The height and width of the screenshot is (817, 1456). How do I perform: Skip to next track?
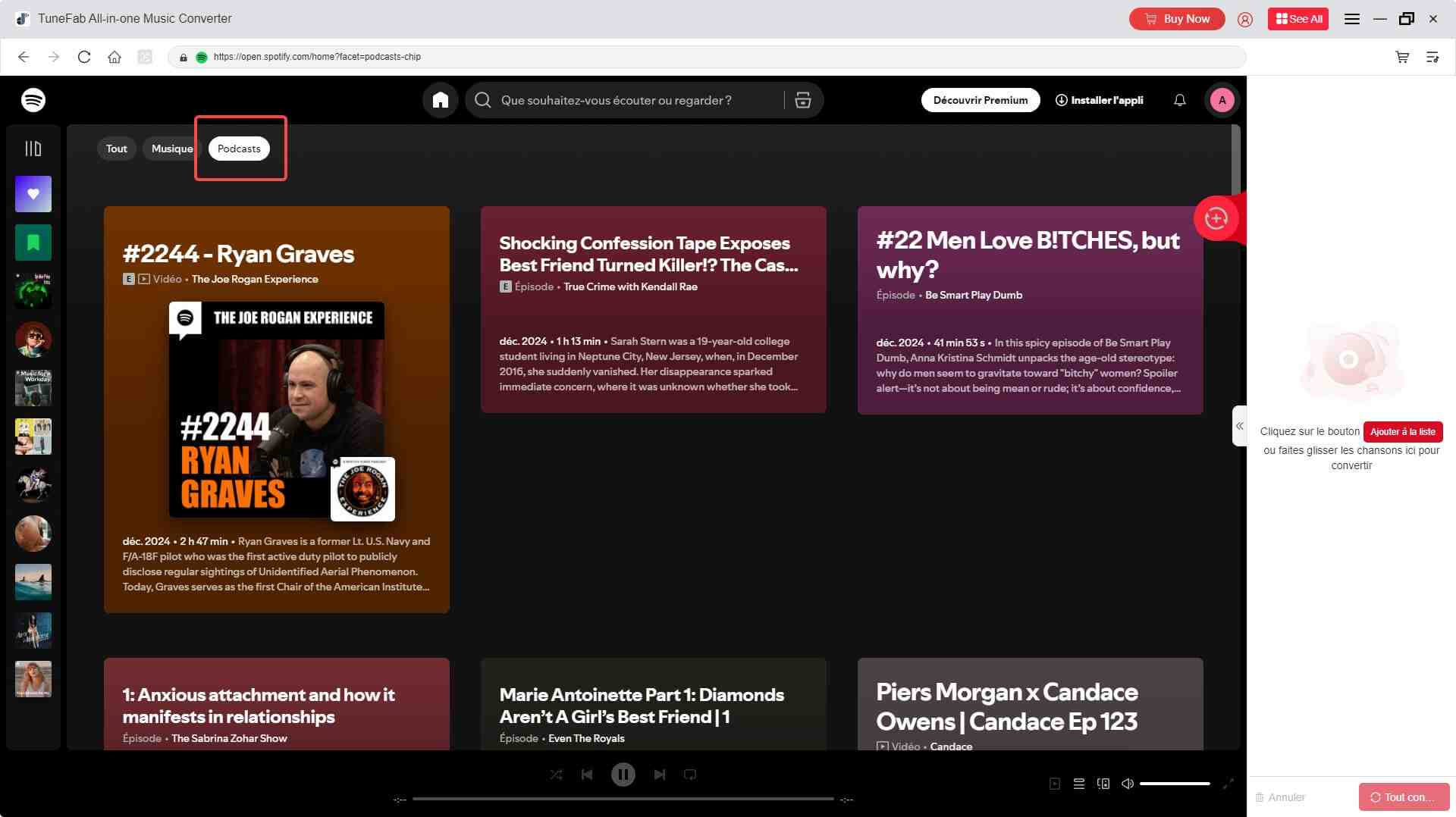tap(660, 775)
